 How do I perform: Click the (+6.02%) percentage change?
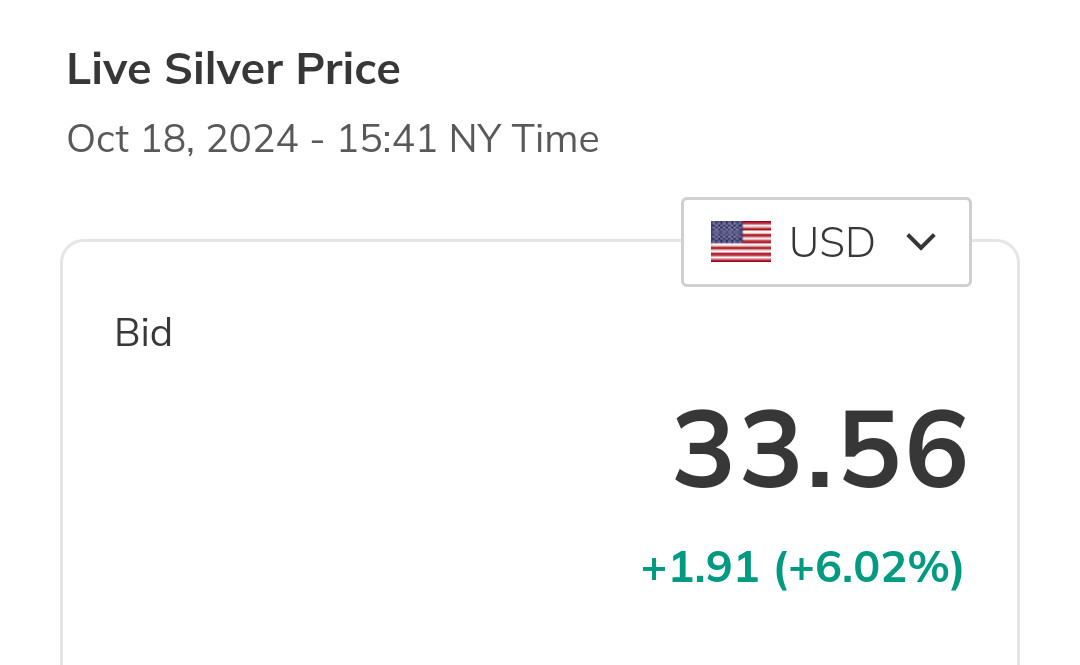tap(868, 568)
